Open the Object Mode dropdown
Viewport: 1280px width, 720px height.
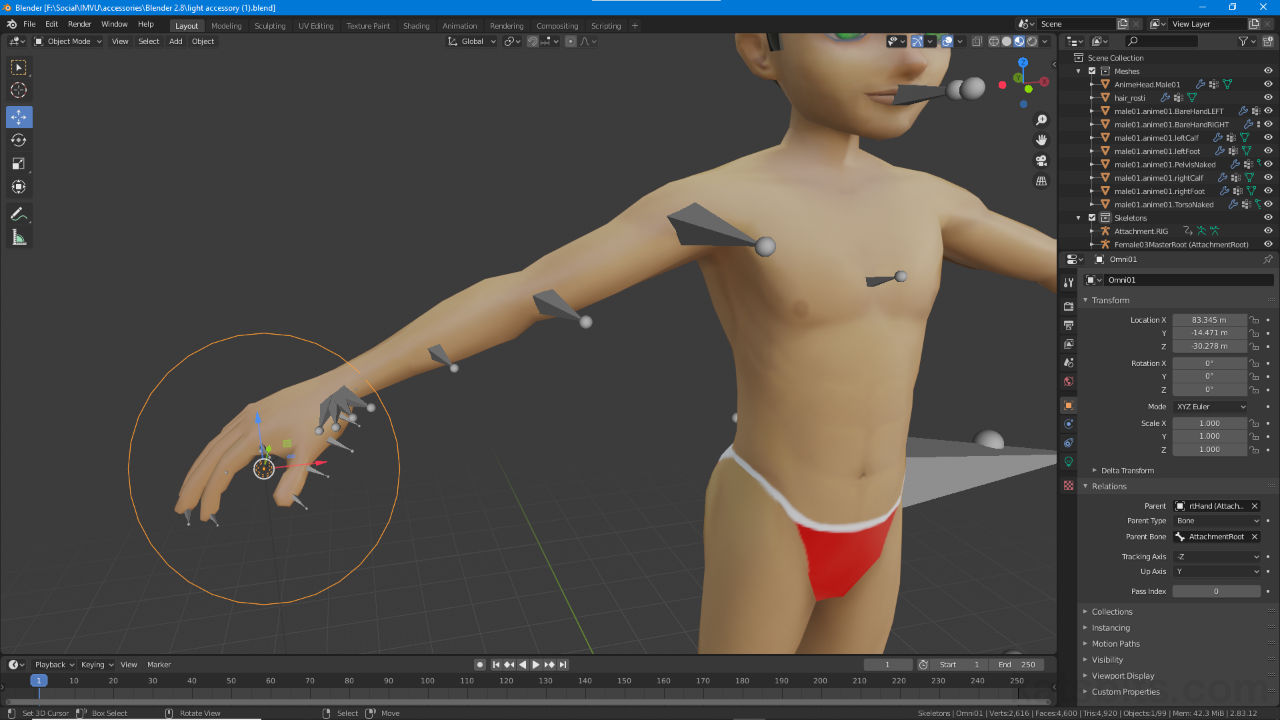[68, 41]
